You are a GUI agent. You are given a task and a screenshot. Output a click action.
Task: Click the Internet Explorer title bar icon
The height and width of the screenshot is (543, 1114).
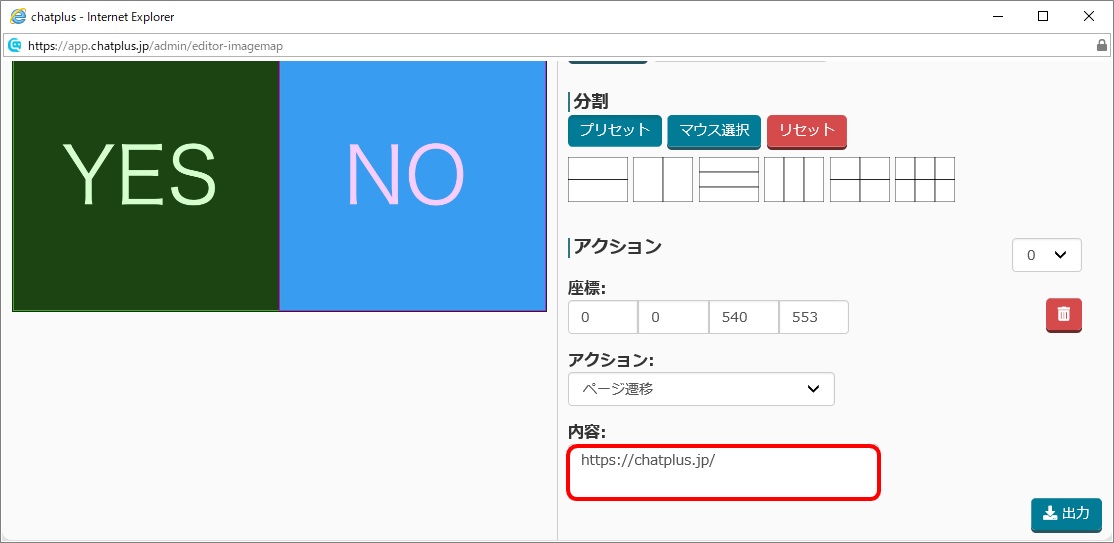point(17,16)
